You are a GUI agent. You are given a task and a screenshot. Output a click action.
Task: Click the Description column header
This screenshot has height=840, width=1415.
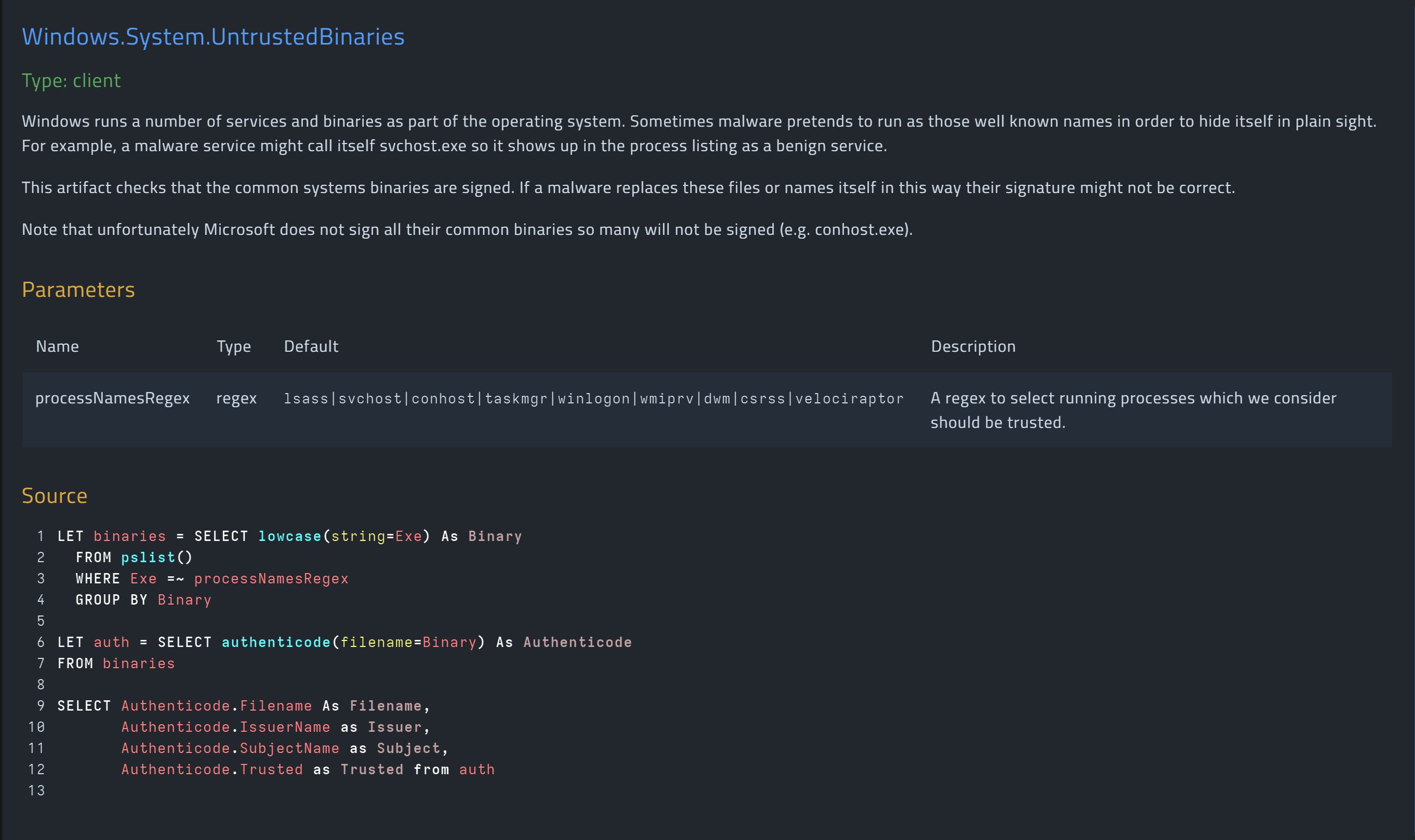click(x=973, y=346)
